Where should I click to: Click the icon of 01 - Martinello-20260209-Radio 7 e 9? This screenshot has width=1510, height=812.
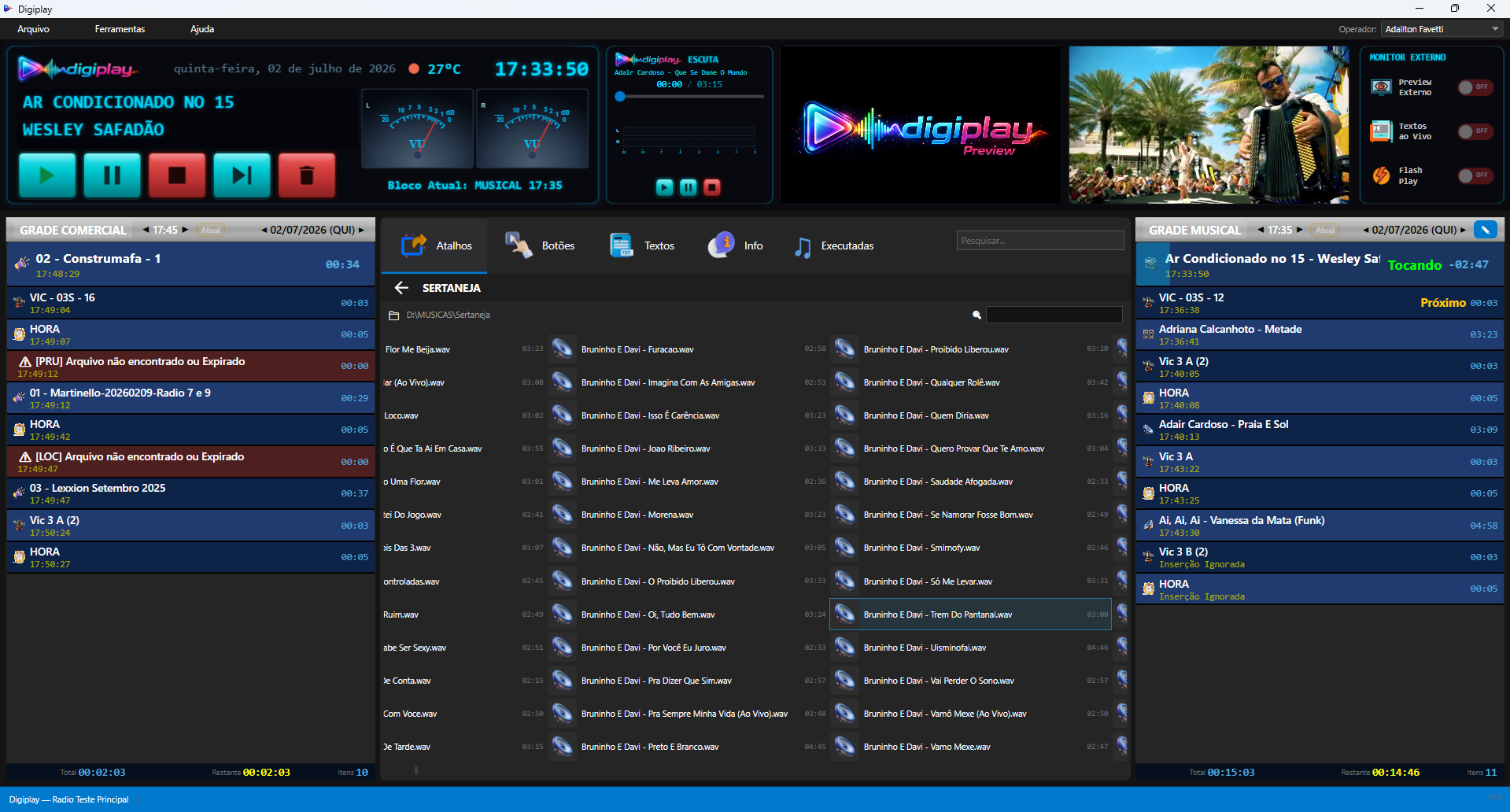coord(19,398)
